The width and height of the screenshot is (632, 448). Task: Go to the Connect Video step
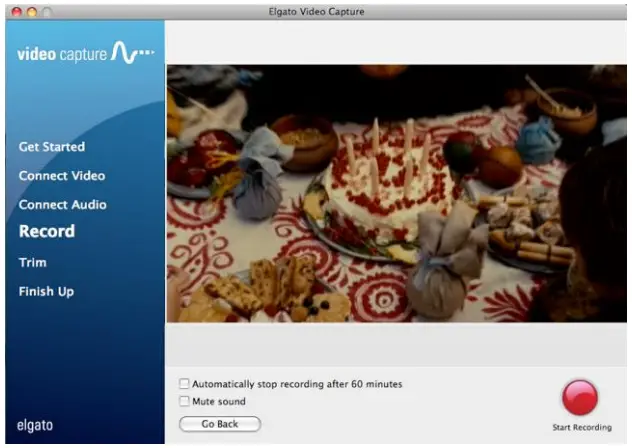tap(62, 176)
